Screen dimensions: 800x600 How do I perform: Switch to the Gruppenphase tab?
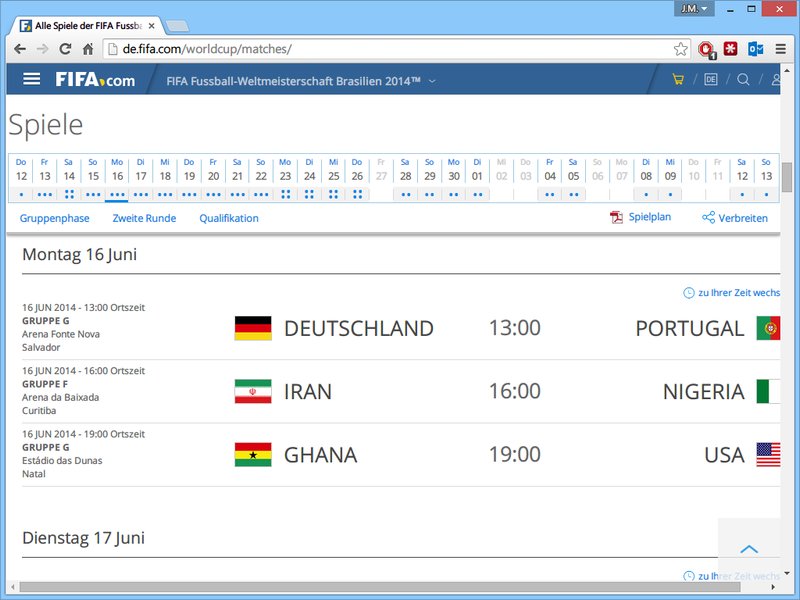tap(55, 218)
